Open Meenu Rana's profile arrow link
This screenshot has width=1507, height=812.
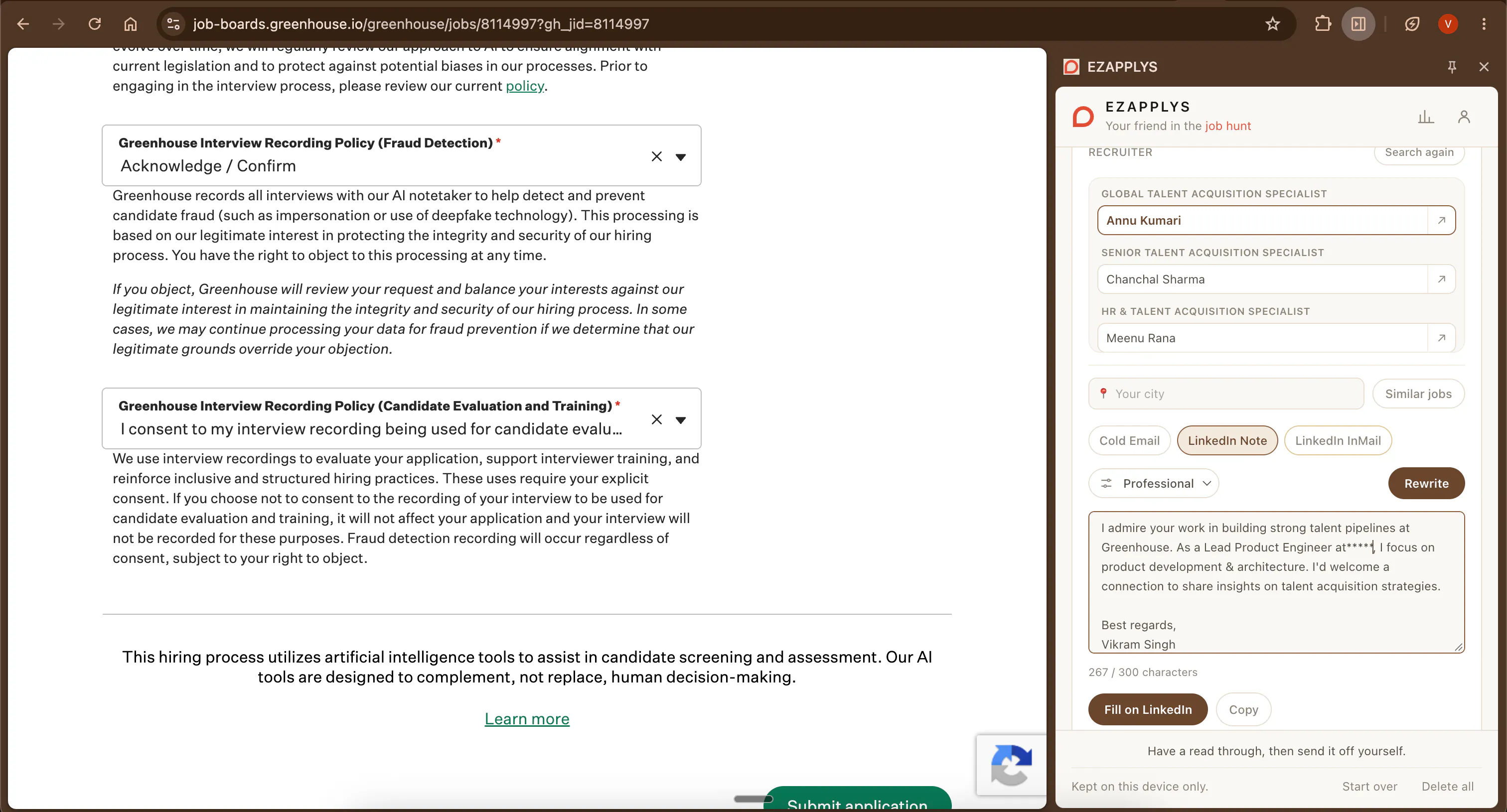(x=1442, y=338)
